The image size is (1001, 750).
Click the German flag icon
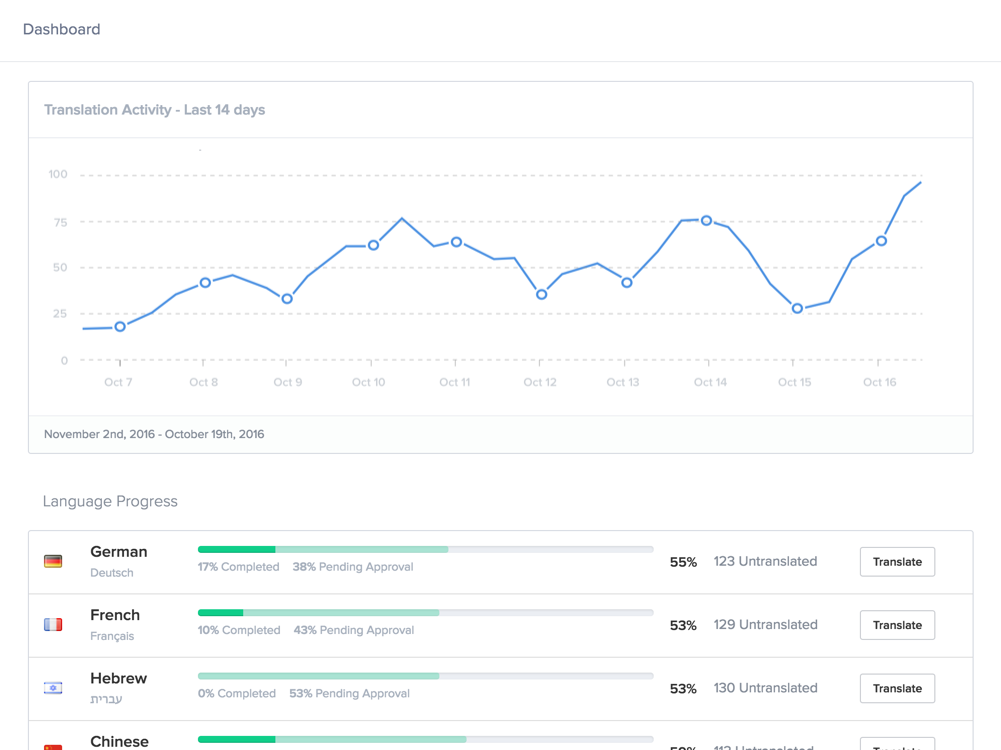click(53, 562)
